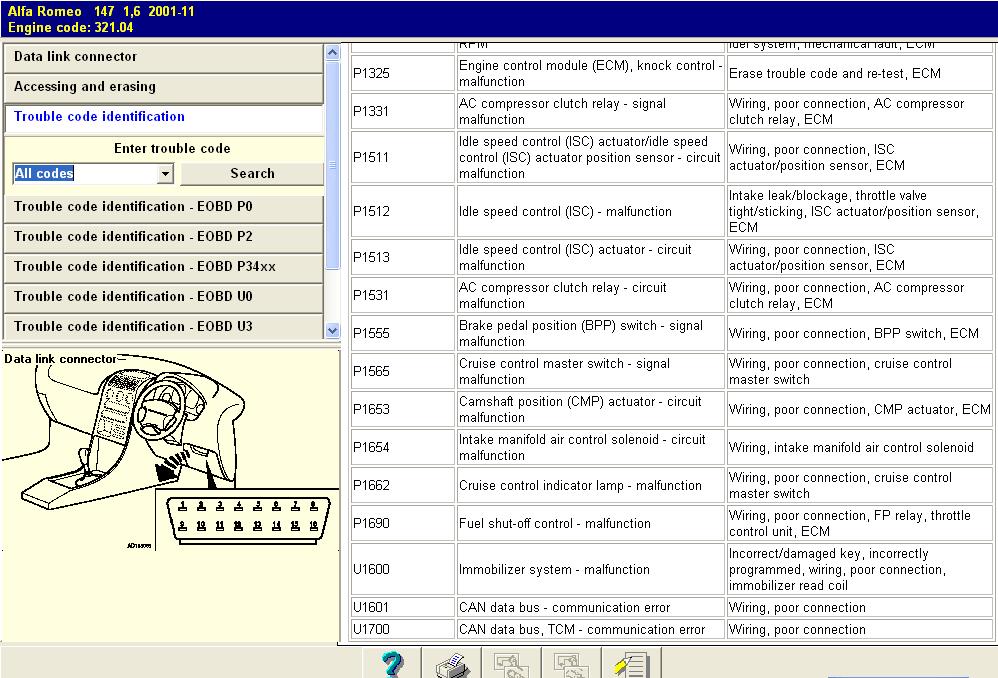The width and height of the screenshot is (998, 678).
Task: Select trouble code P1331
Action: click(x=402, y=111)
